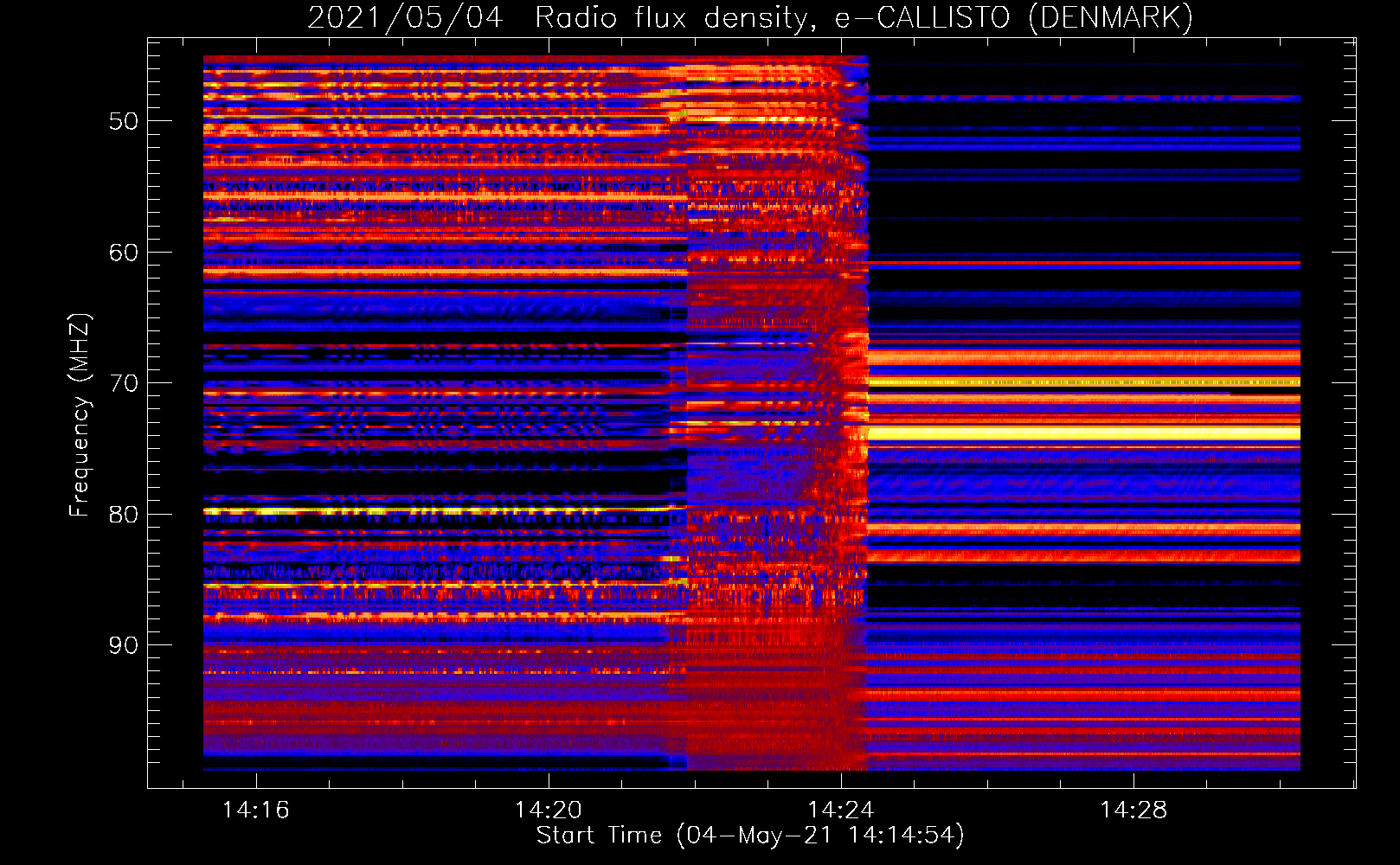Click the 14:20 time tick label
1400x865 pixels.
pos(549,810)
